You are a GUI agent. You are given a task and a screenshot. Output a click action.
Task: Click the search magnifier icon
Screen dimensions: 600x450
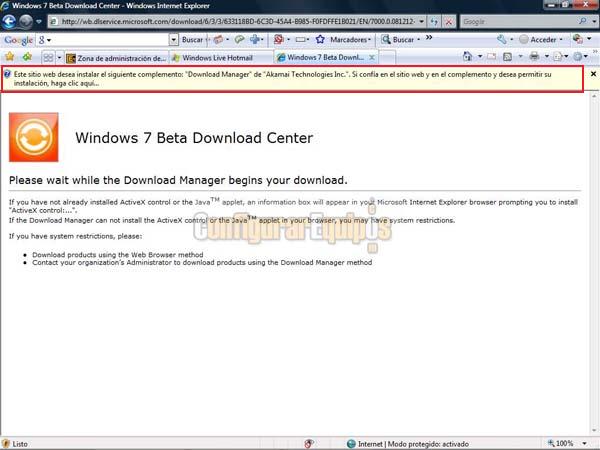[583, 21]
